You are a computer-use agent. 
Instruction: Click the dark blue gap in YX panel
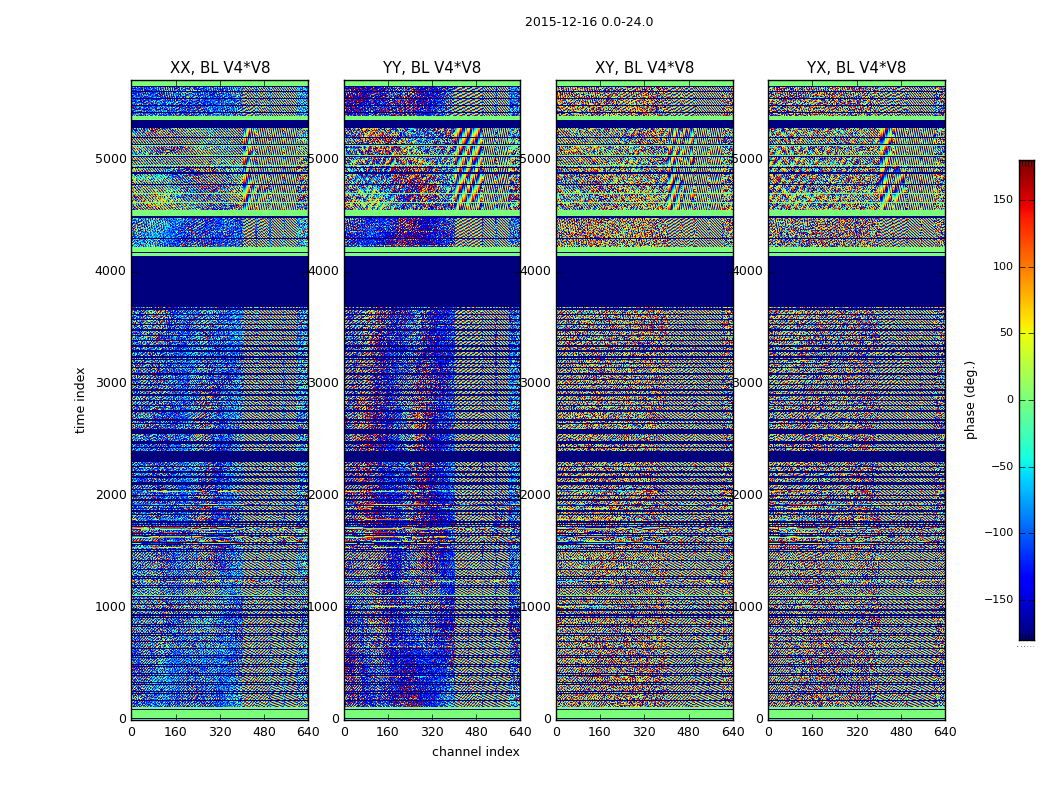click(856, 281)
